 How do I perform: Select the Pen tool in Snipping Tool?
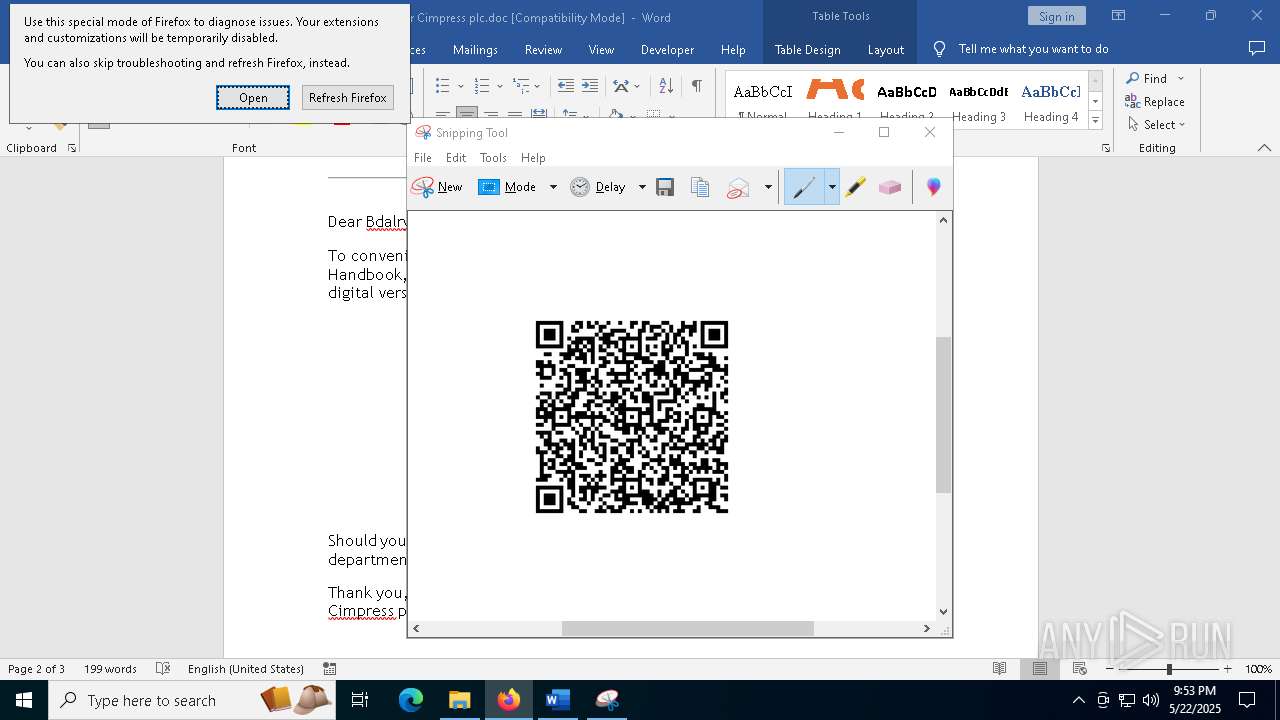pyautogui.click(x=804, y=187)
